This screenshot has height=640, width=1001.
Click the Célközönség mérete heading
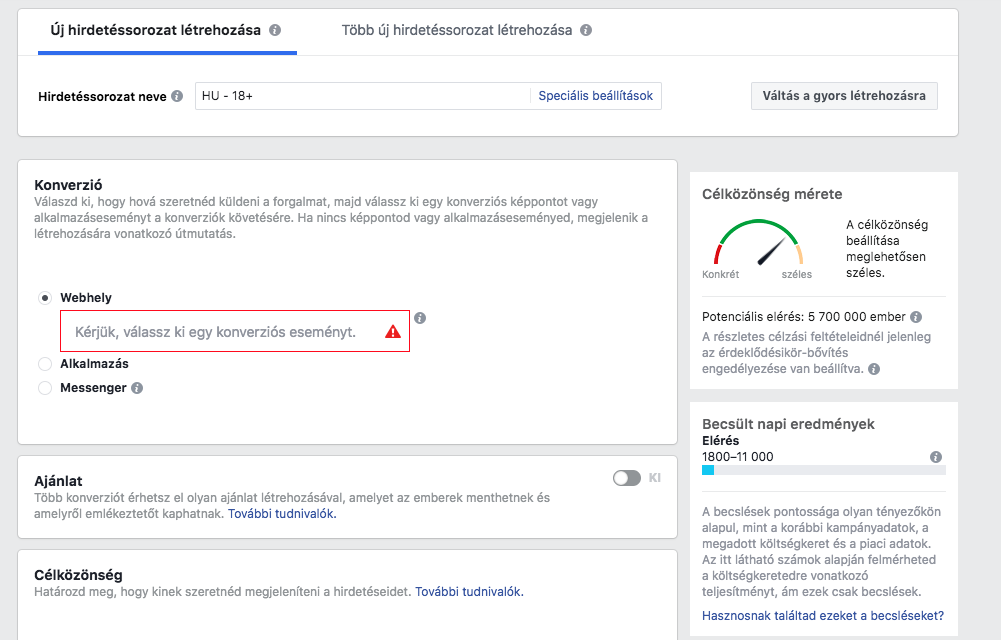(772, 194)
